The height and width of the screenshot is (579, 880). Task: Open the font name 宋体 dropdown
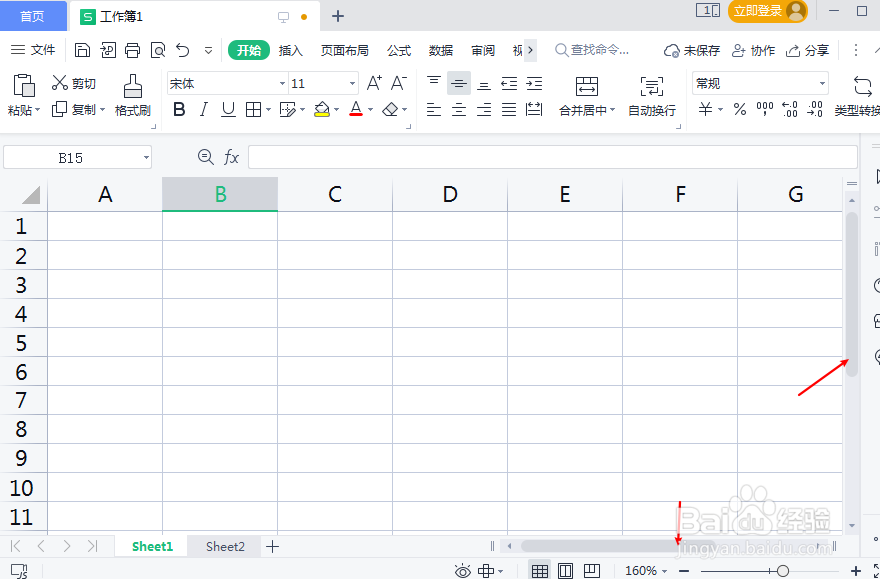(x=282, y=84)
